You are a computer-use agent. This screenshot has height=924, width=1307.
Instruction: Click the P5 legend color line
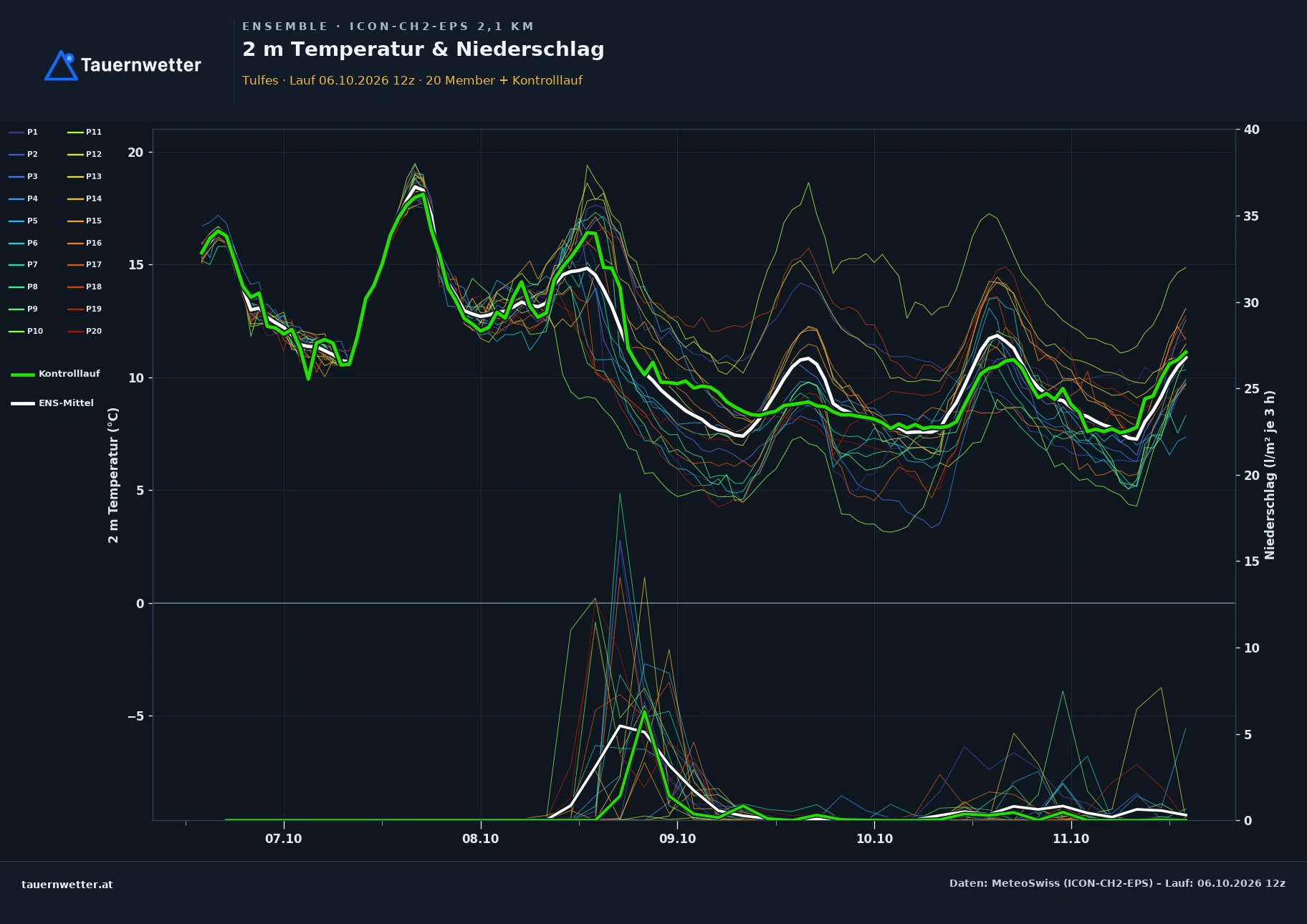pos(16,221)
